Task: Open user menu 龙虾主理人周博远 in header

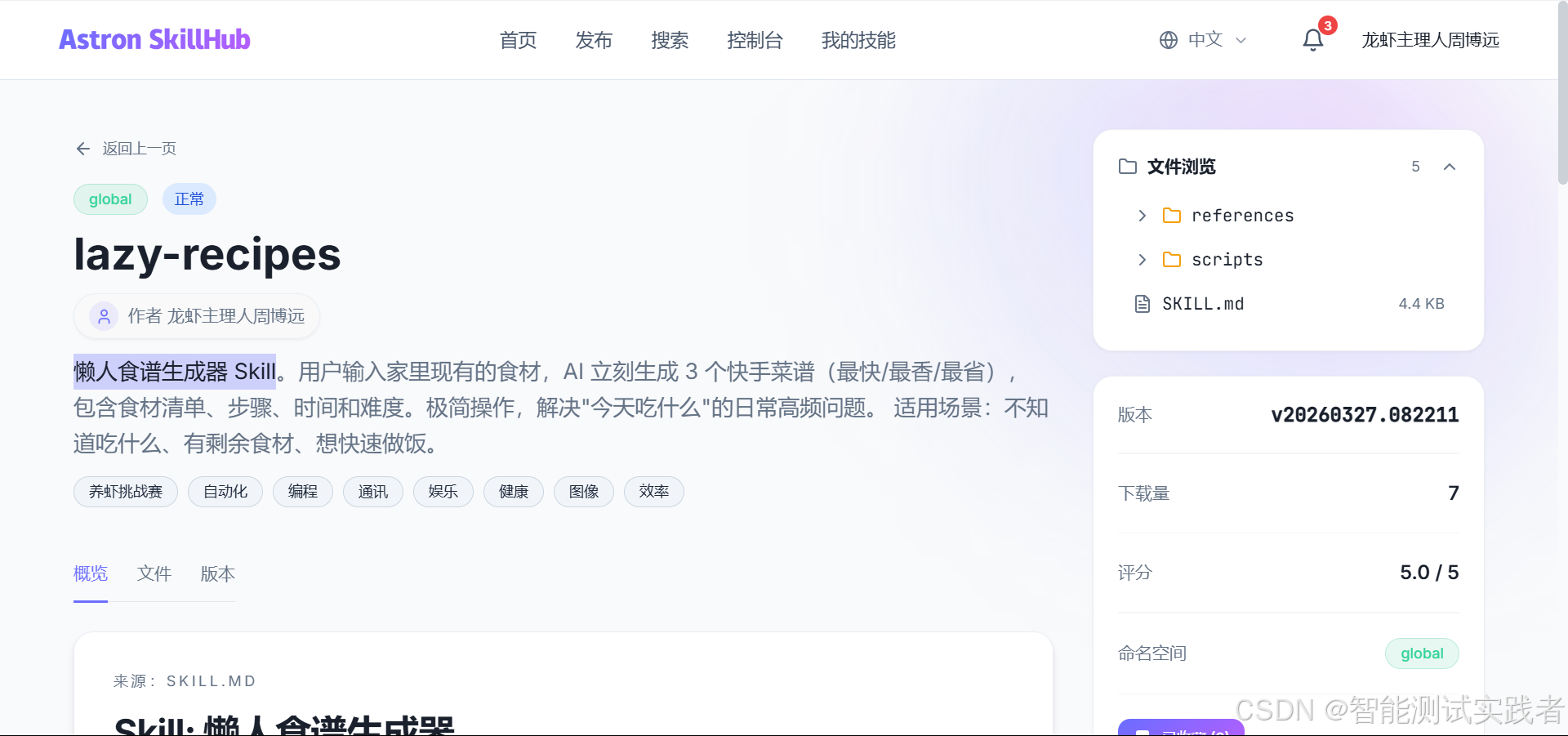Action: 1430,40
